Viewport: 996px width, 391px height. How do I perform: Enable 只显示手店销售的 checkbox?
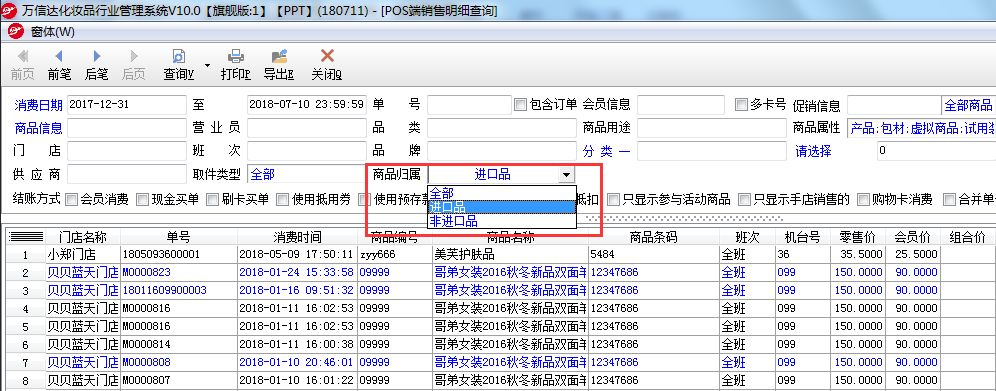click(744, 200)
